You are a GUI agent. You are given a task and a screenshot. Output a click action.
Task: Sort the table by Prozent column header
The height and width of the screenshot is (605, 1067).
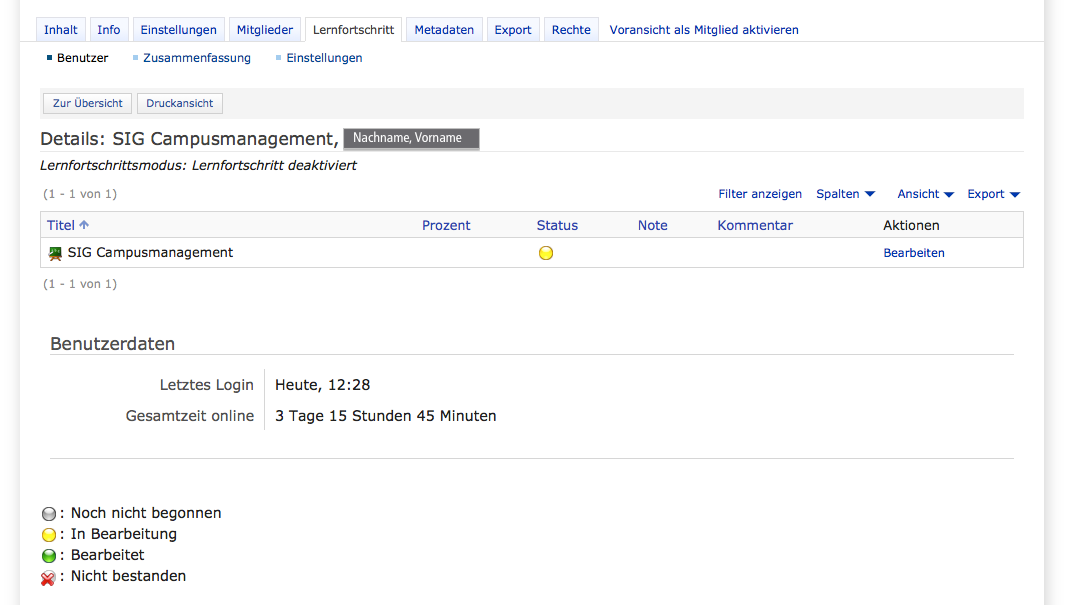446,225
